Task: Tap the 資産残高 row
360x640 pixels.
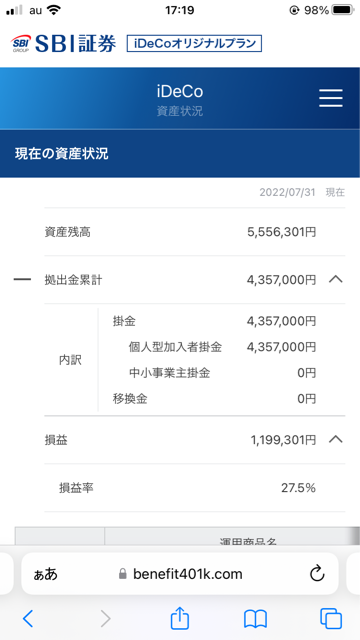Action: 195,232
